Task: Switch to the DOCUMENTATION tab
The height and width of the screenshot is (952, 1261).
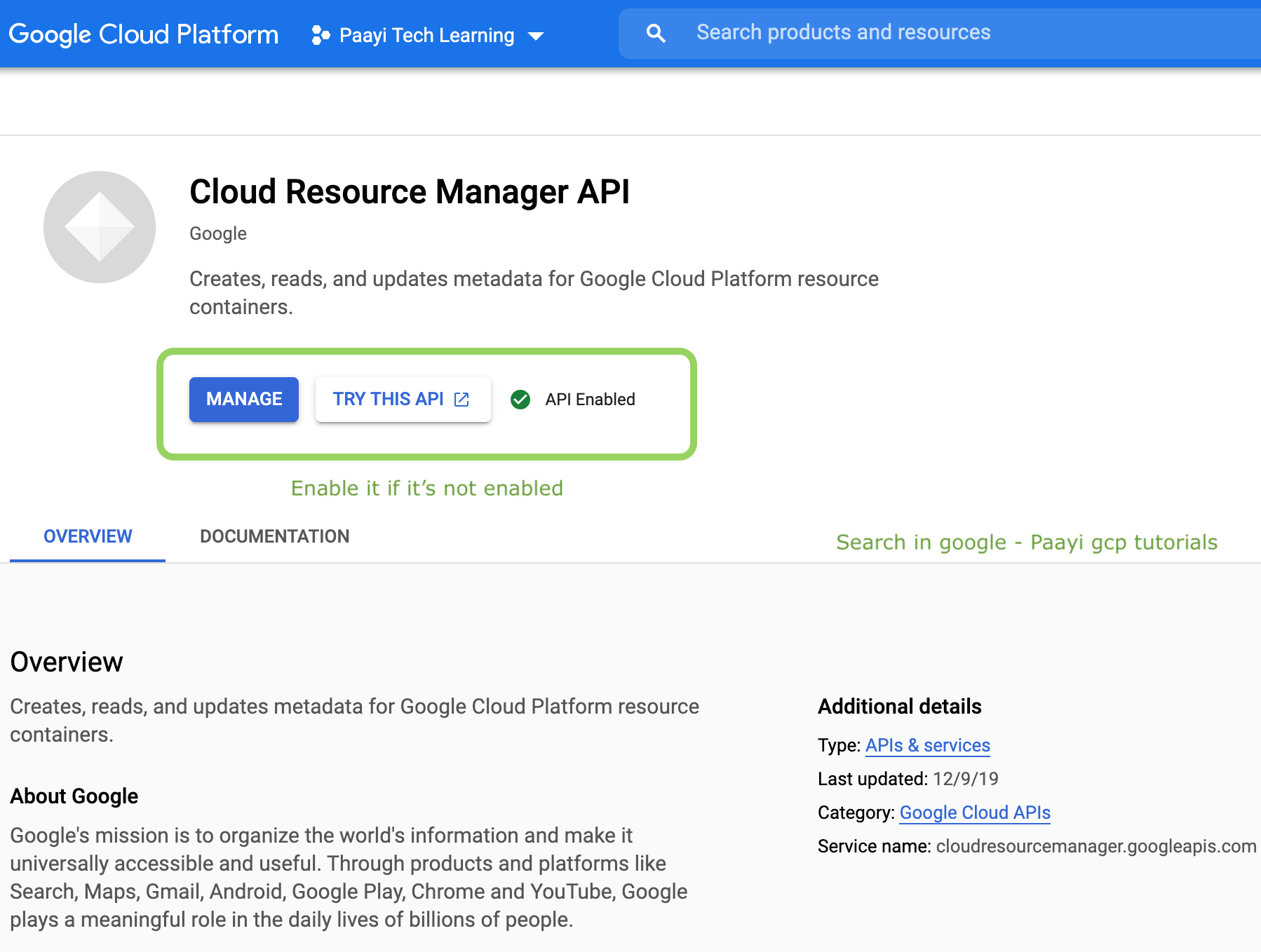Action: (x=274, y=536)
